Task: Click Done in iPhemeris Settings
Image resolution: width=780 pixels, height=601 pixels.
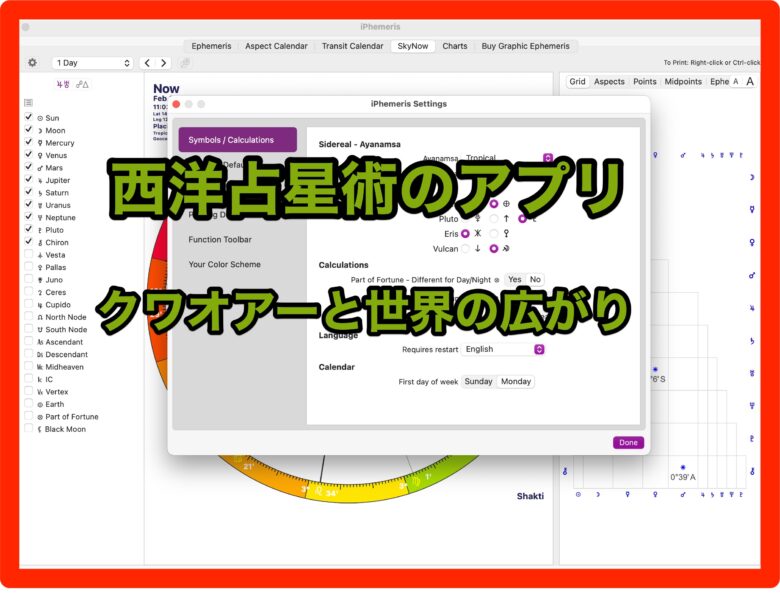Action: [628, 442]
